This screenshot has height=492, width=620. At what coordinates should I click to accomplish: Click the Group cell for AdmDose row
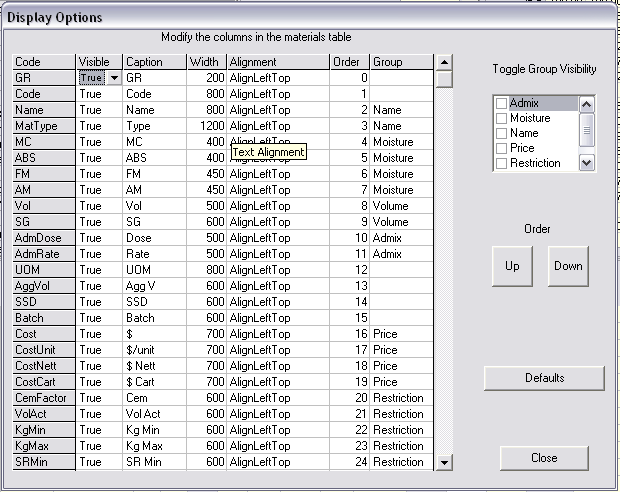tap(402, 238)
